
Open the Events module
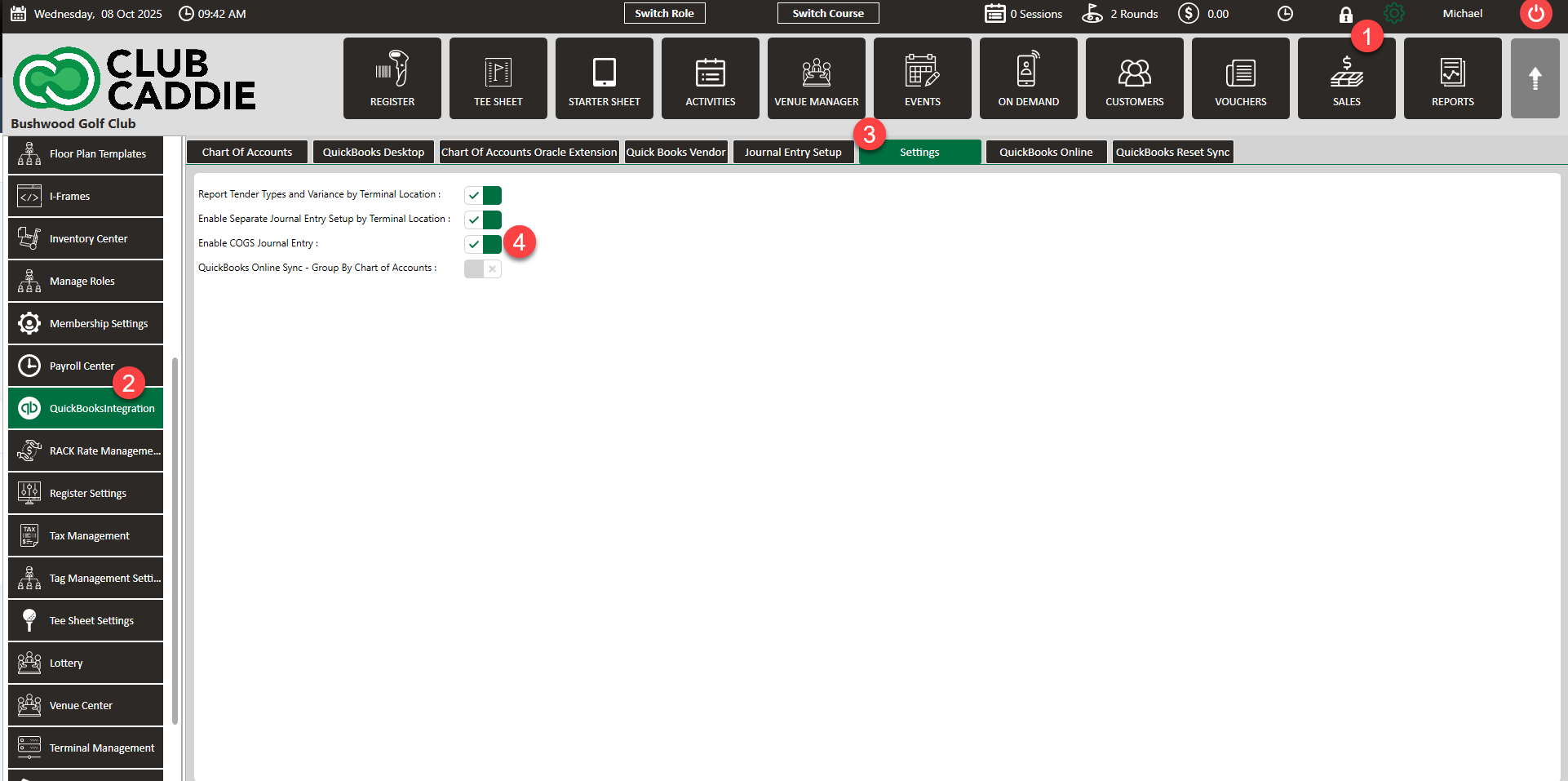(x=923, y=78)
